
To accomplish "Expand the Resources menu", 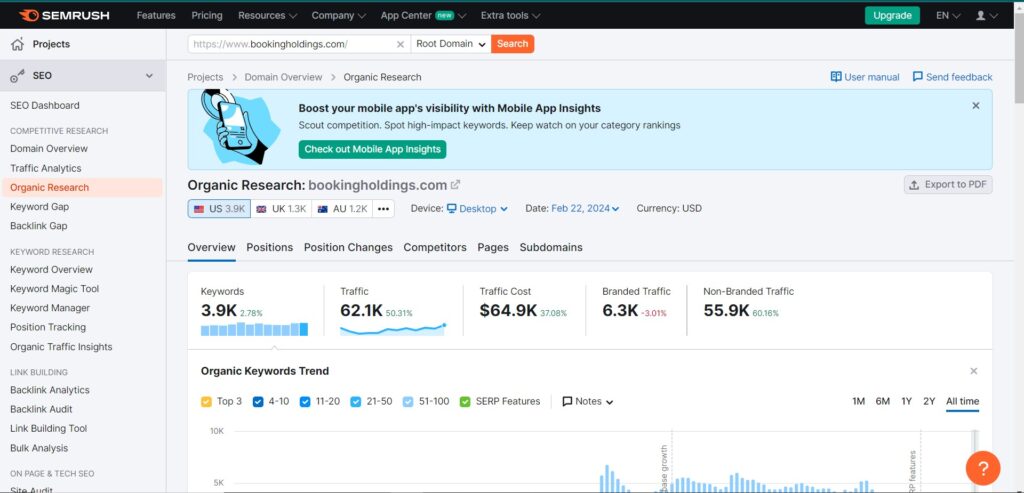I will point(267,15).
